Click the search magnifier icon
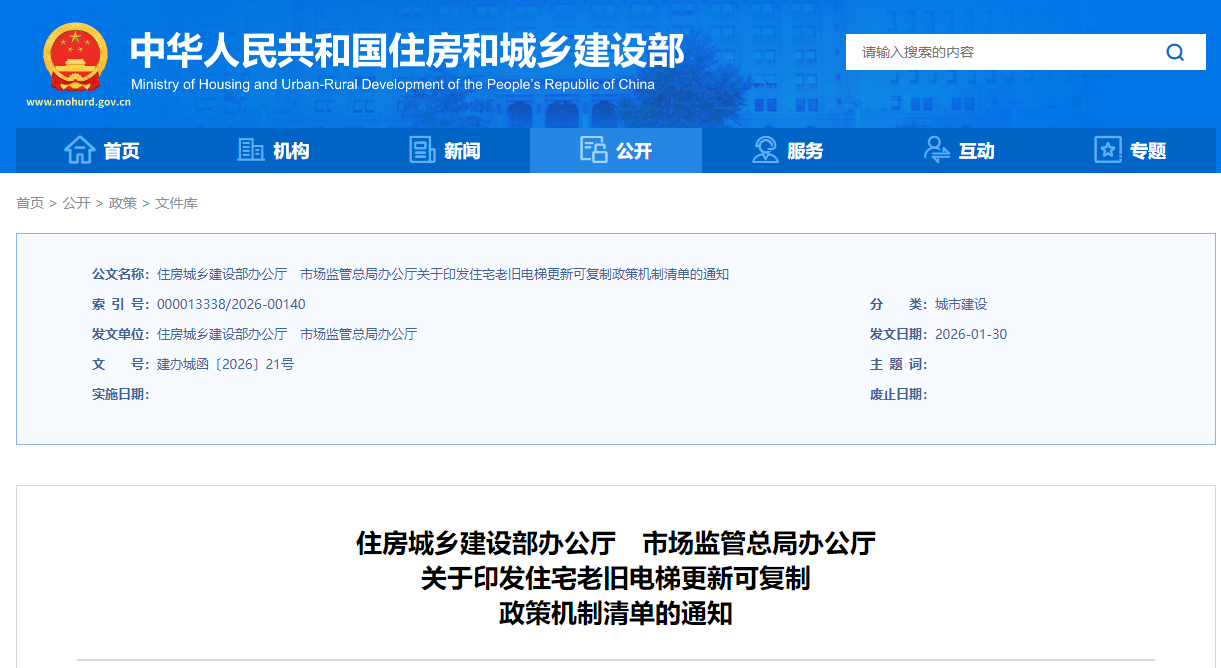This screenshot has height=668, width=1221. click(1175, 52)
